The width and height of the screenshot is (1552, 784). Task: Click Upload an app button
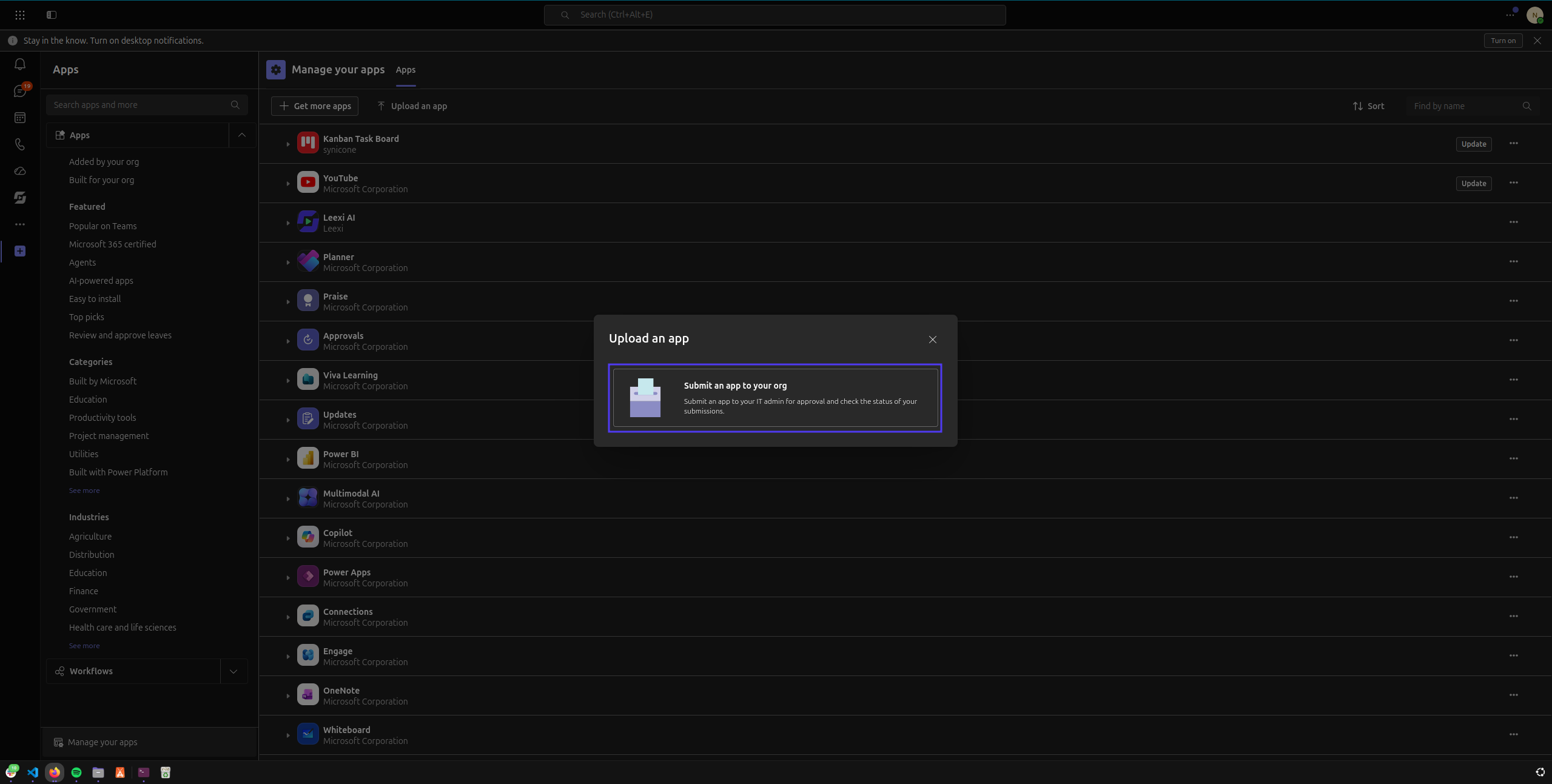[412, 106]
